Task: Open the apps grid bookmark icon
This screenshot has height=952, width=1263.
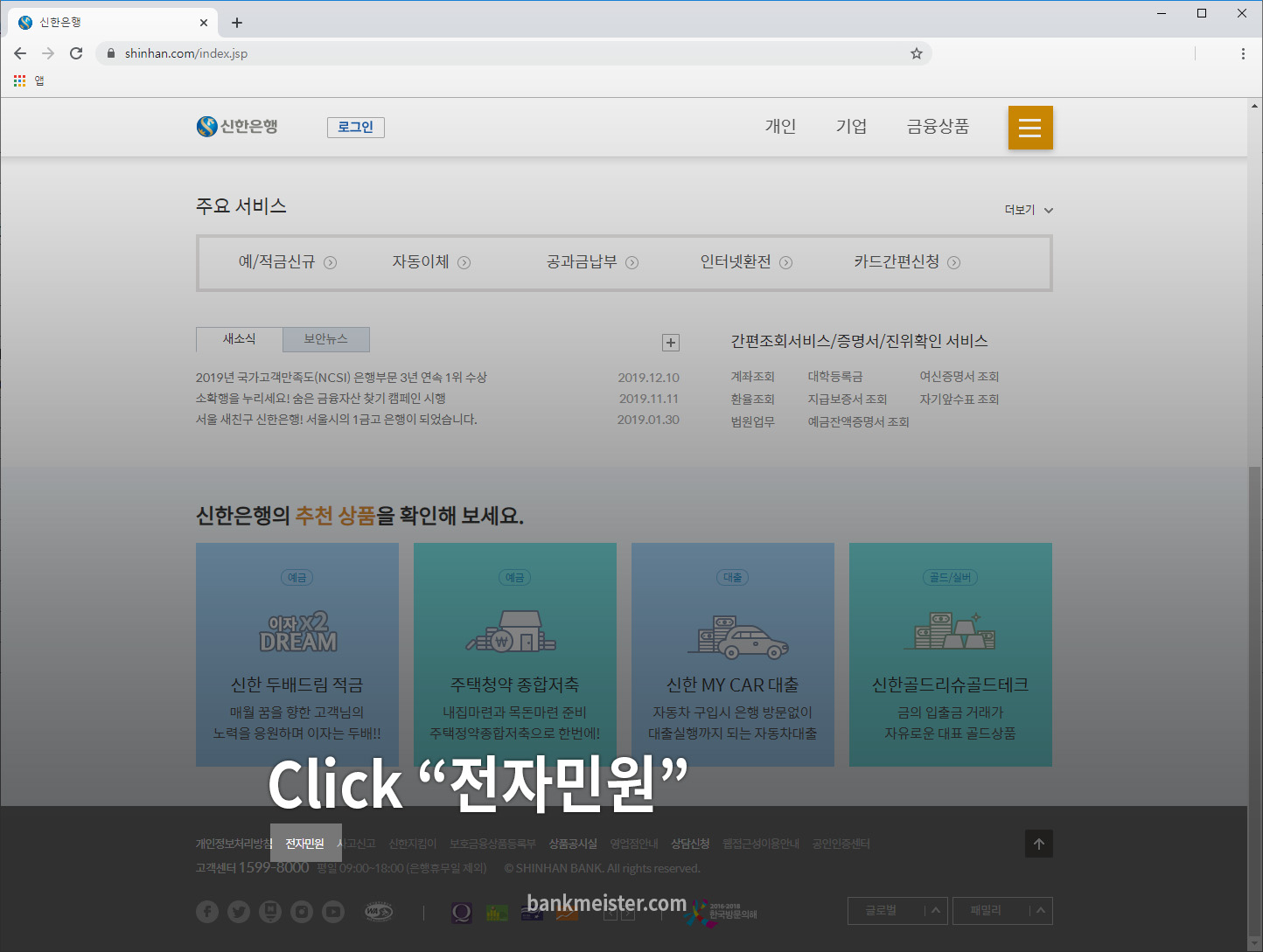Action: [x=20, y=80]
